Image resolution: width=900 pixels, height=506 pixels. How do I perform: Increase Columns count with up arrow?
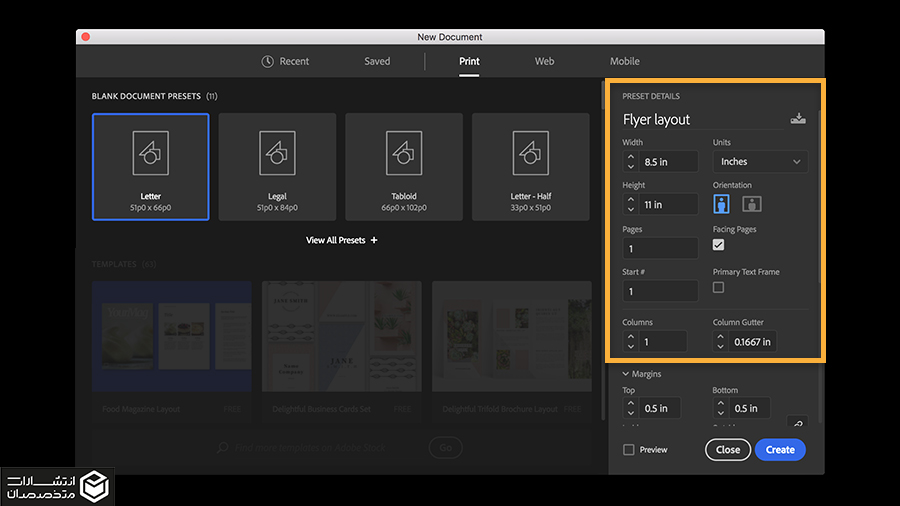(631, 337)
